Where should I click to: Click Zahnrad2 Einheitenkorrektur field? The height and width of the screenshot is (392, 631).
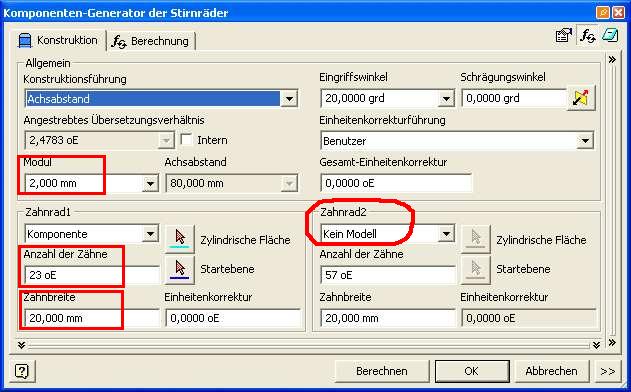tap(529, 318)
